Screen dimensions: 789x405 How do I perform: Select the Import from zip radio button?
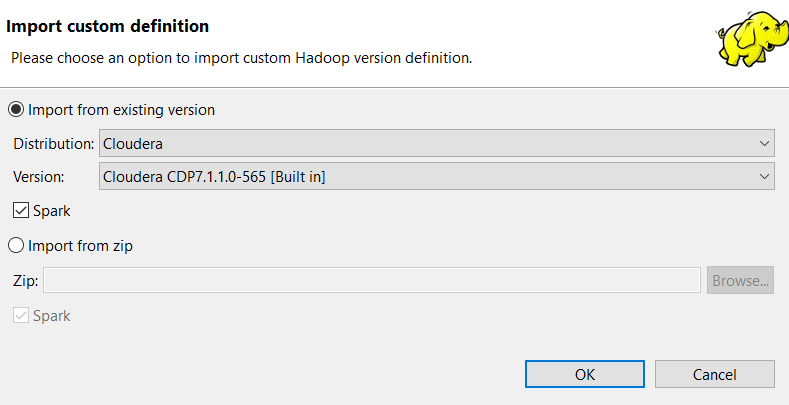tap(16, 245)
